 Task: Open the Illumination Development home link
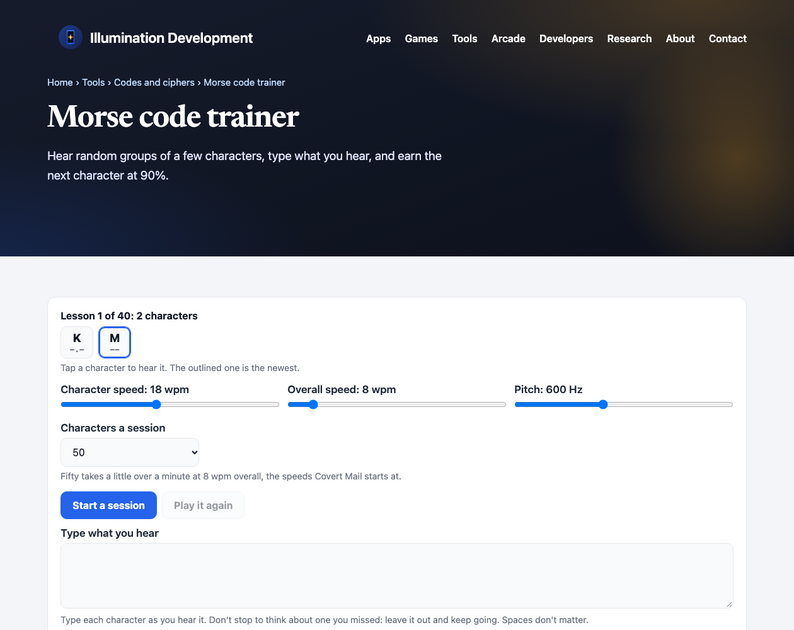tap(156, 38)
